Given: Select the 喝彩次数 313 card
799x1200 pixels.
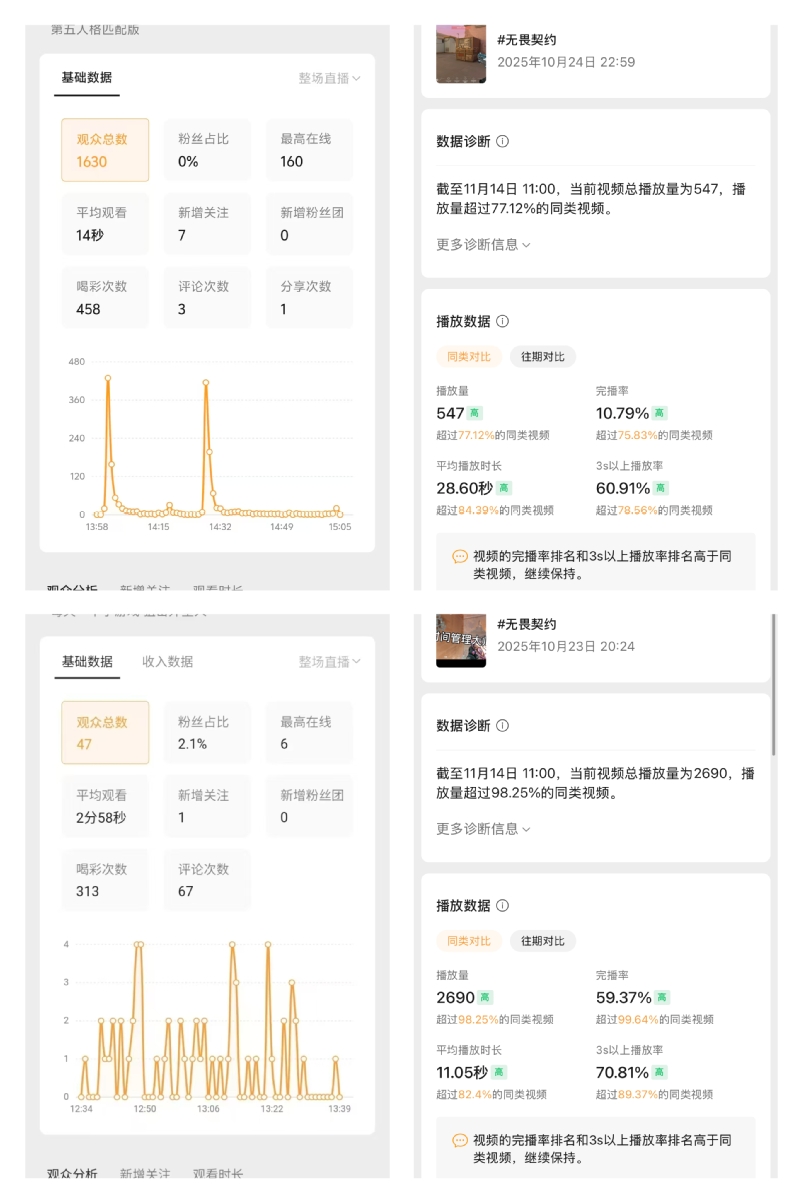Looking at the screenshot, I should coord(105,880).
